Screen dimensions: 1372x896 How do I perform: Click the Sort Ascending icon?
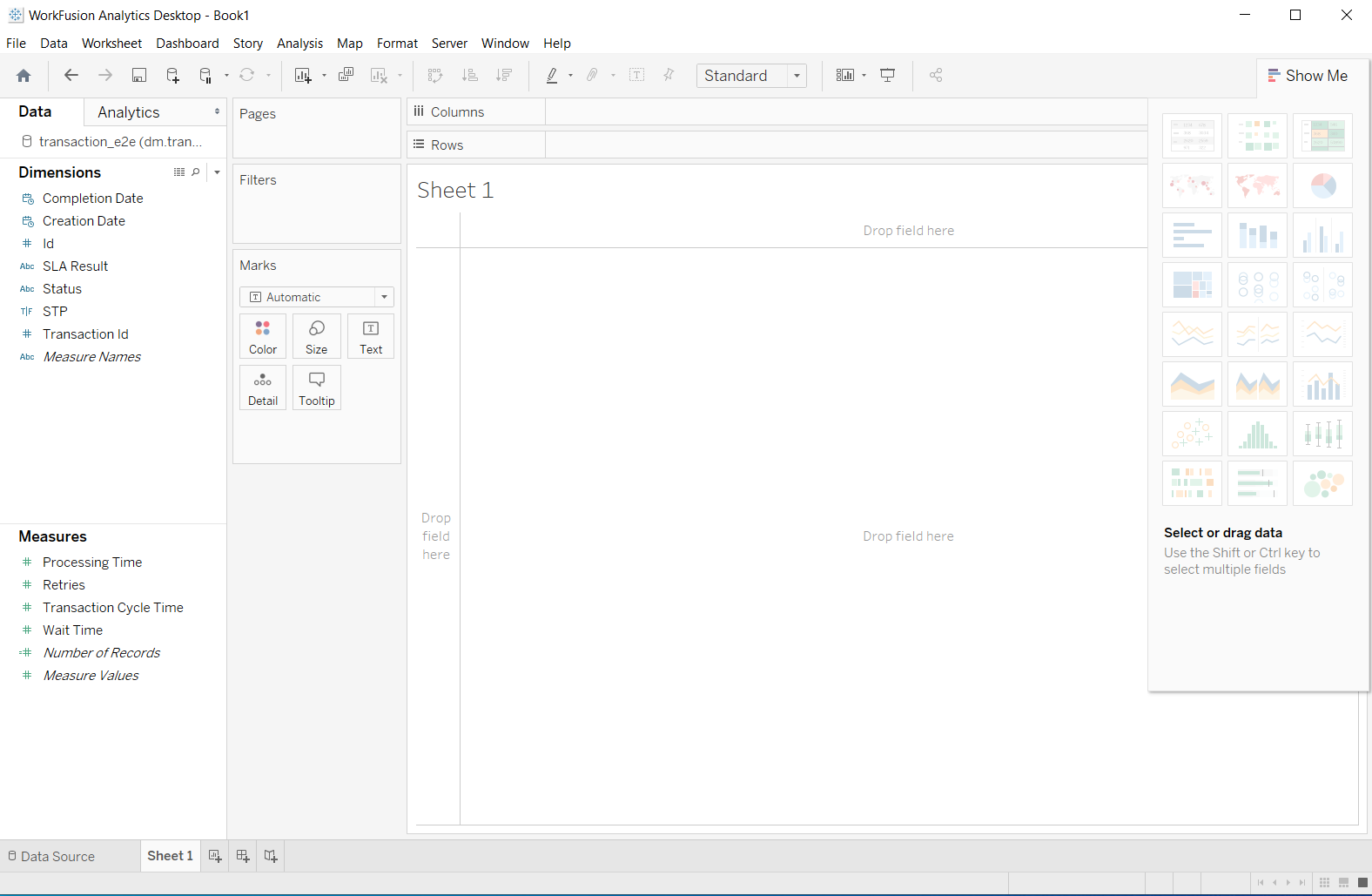(470, 76)
